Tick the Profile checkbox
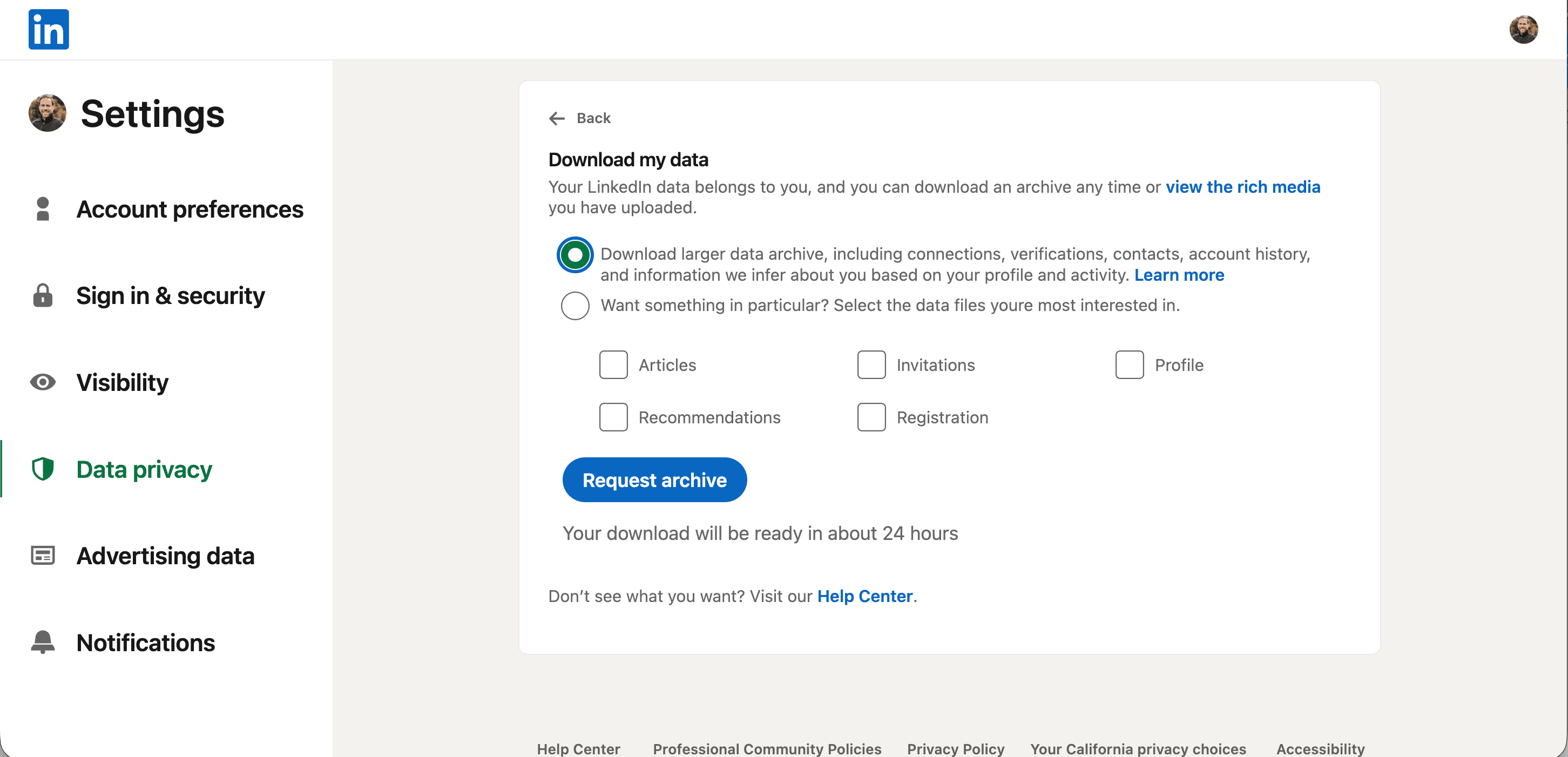1568x757 pixels. pos(1129,364)
